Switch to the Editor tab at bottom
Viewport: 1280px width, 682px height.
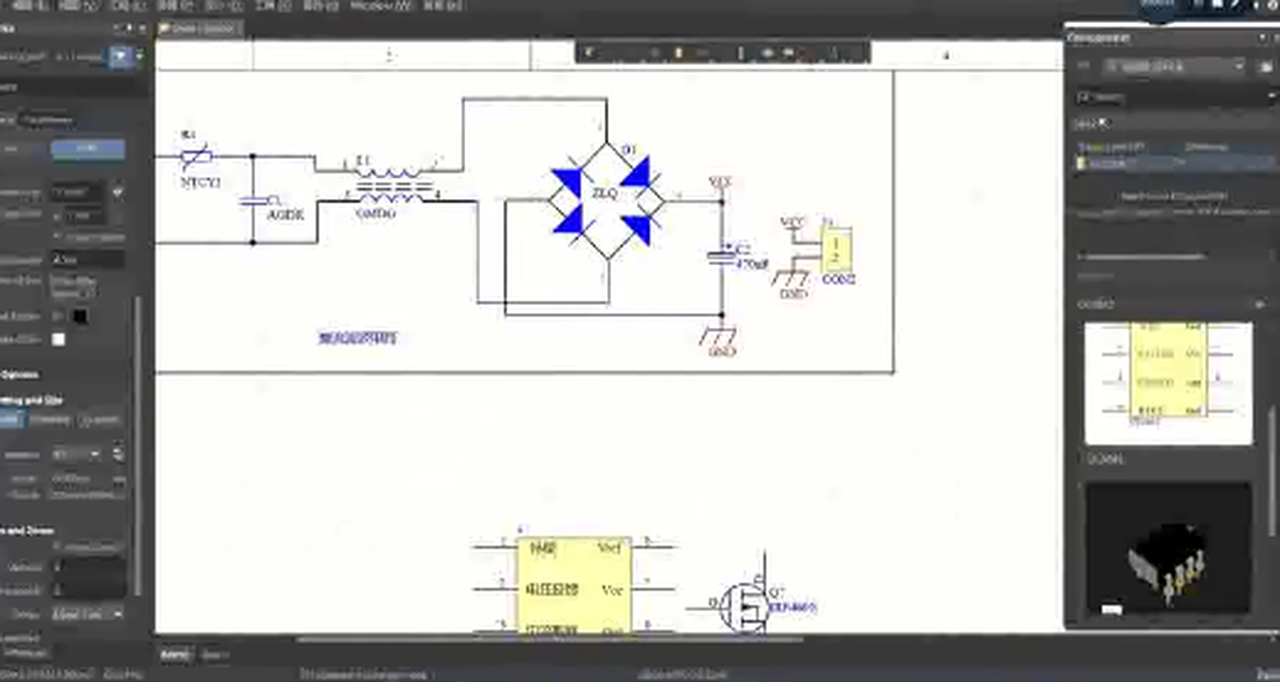pyautogui.click(x=175, y=655)
